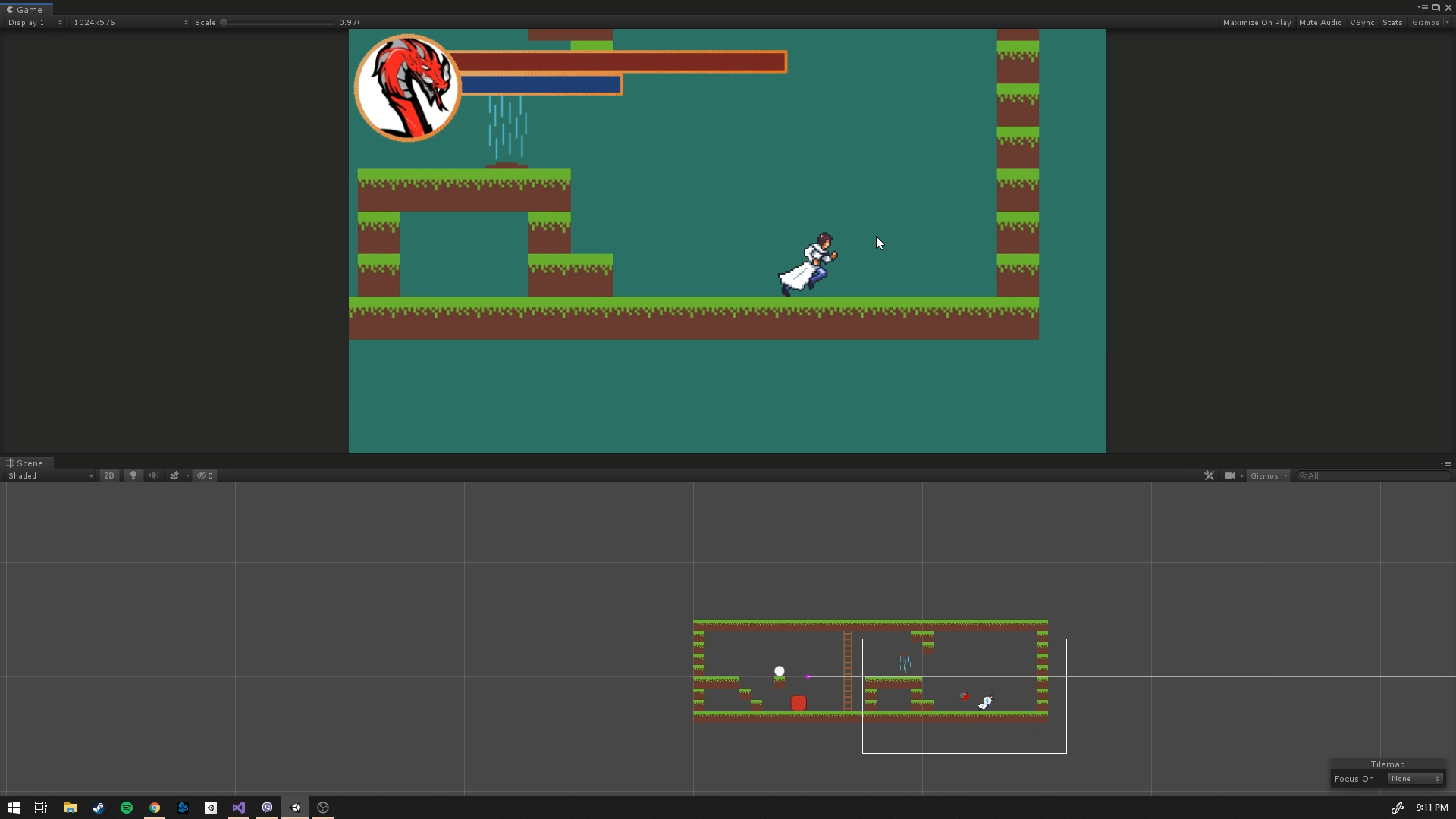Viewport: 1456px width, 819px height.
Task: Open scene effects dropdown arrow
Action: point(187,475)
